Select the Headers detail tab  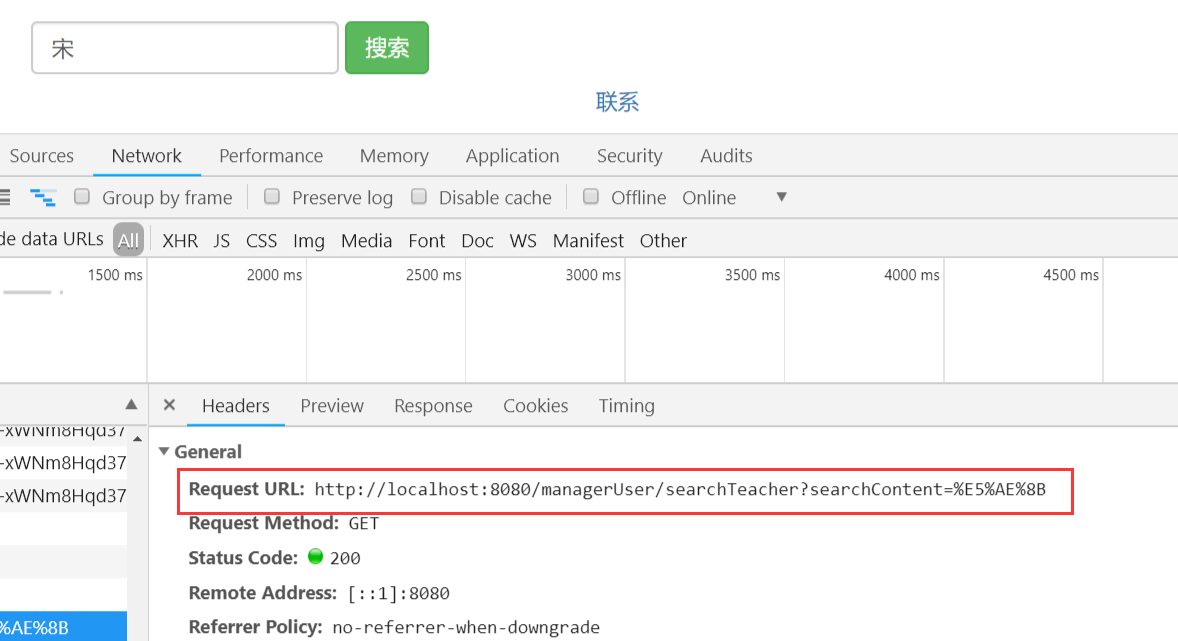pyautogui.click(x=236, y=406)
